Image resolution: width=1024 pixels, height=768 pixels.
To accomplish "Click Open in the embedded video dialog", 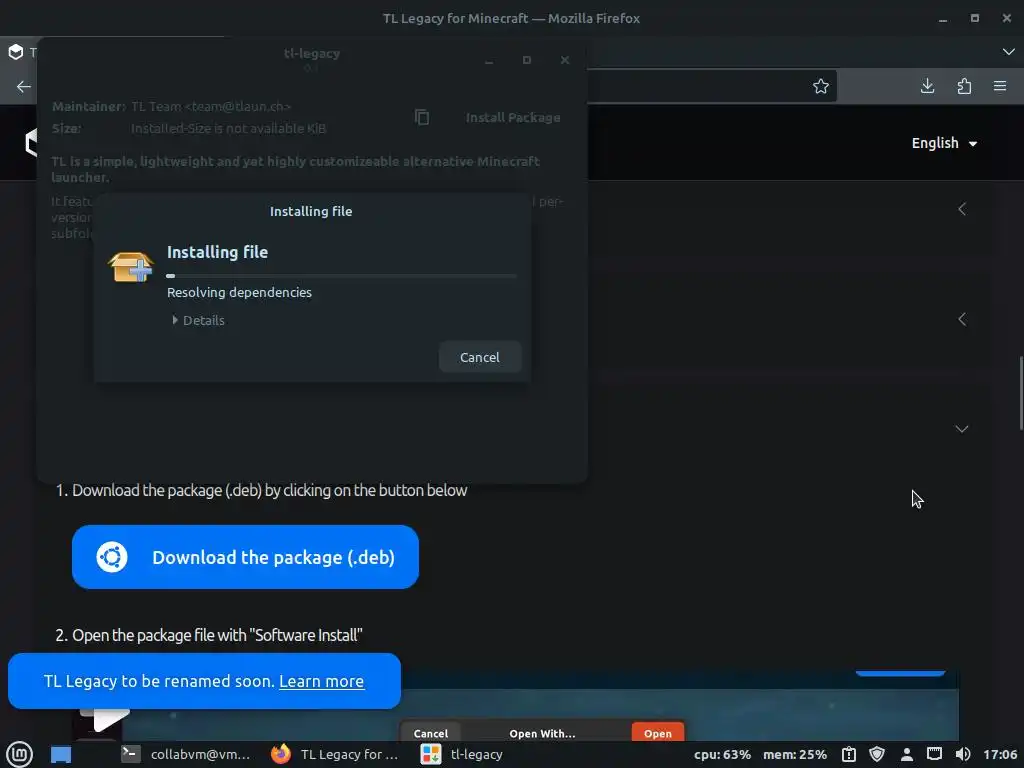I will pyautogui.click(x=658, y=733).
